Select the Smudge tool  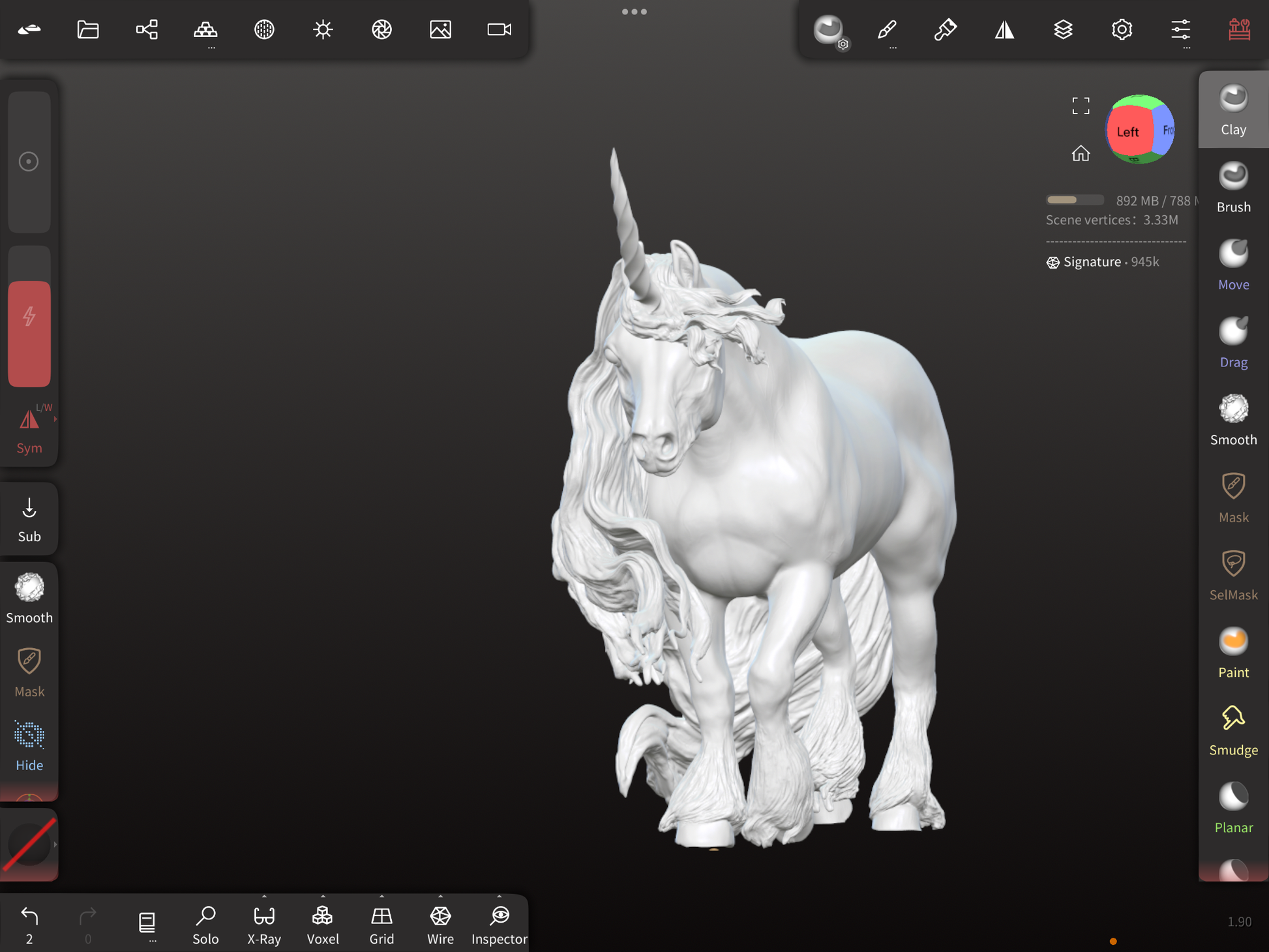click(x=1232, y=730)
